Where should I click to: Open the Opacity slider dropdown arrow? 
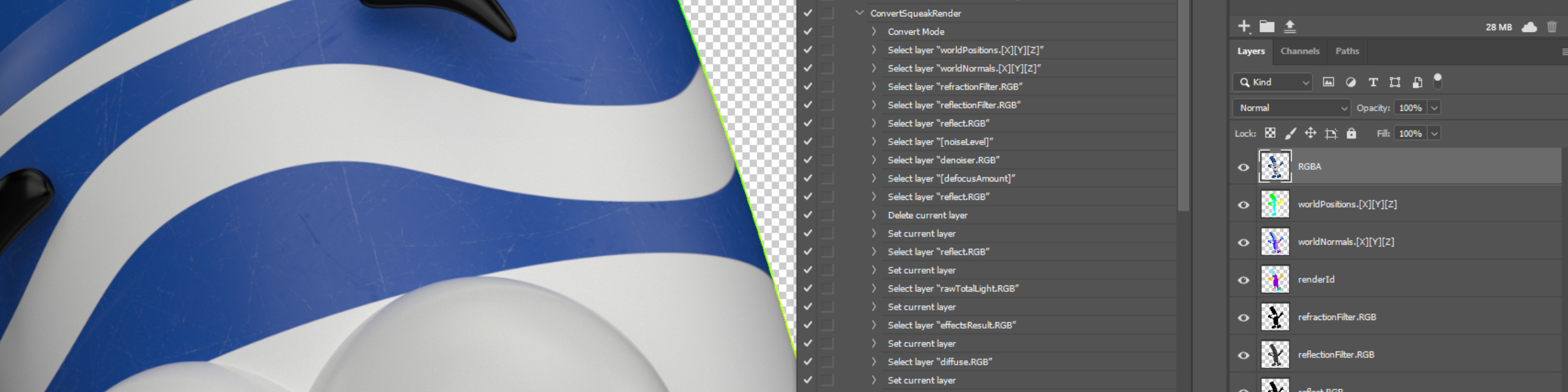pos(1435,108)
